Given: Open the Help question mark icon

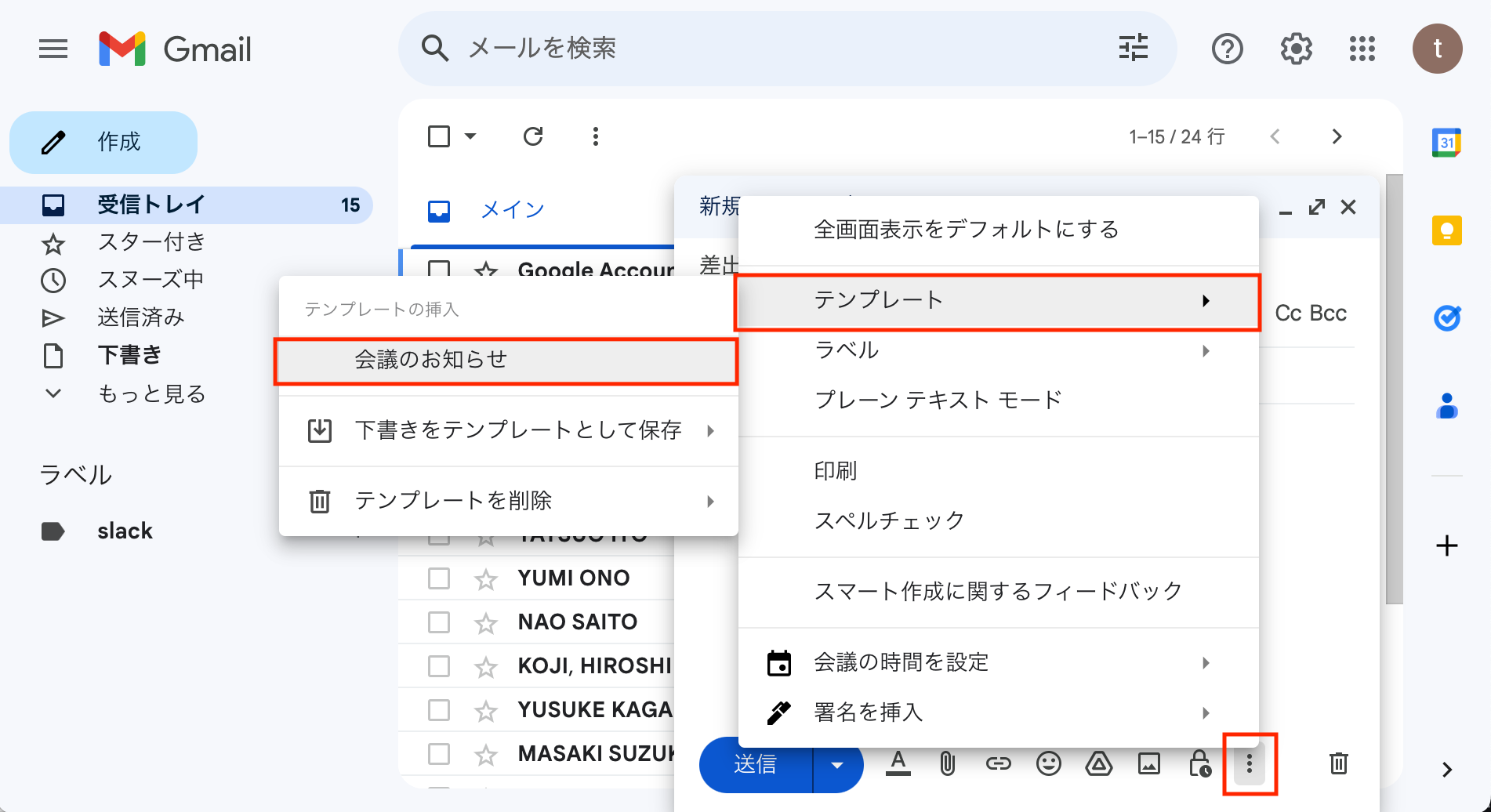Looking at the screenshot, I should pyautogui.click(x=1227, y=49).
